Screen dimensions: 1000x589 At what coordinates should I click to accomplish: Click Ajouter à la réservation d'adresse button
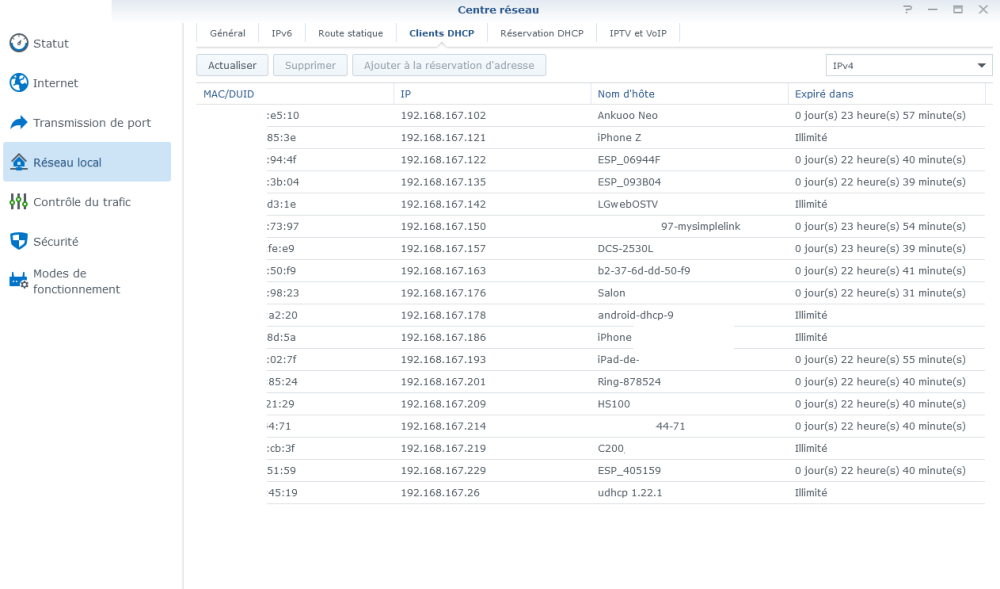coord(449,65)
